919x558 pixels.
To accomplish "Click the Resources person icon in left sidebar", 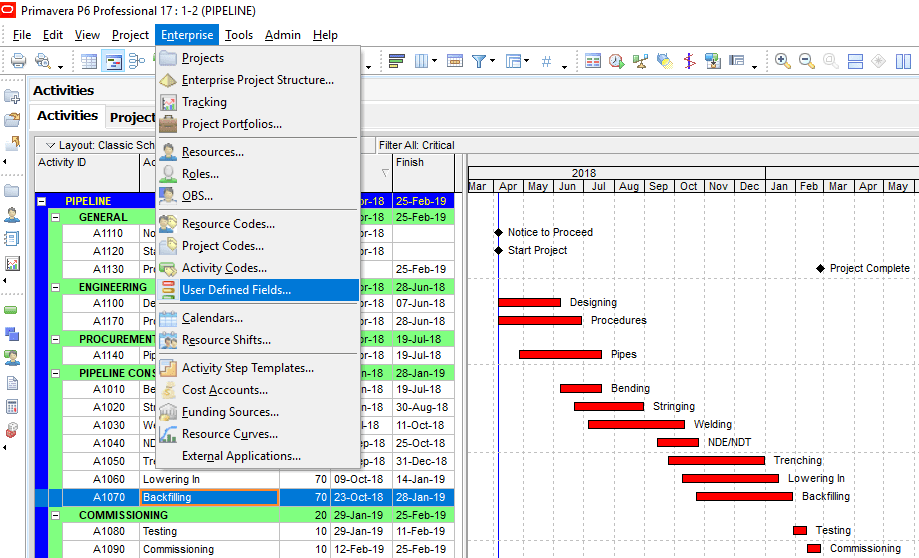I will [x=11, y=215].
